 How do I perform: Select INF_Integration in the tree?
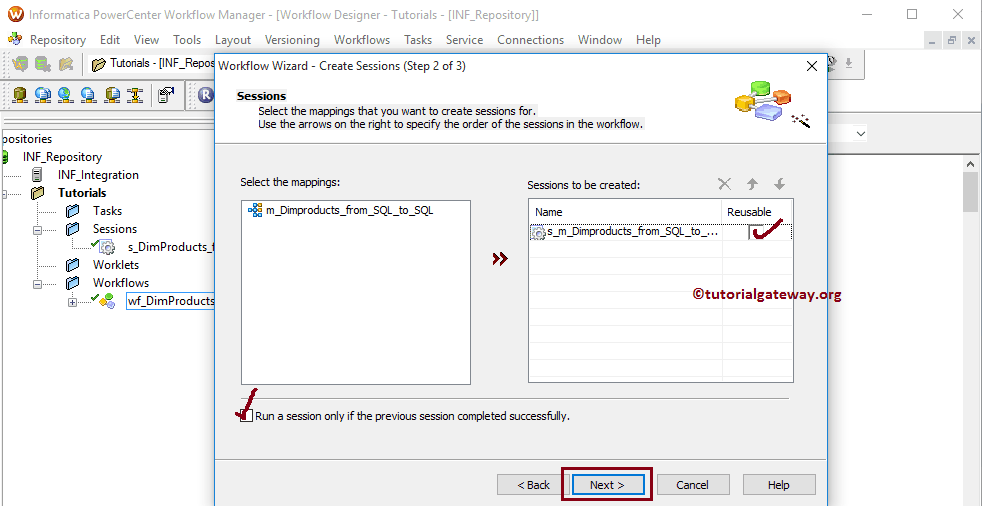98,175
